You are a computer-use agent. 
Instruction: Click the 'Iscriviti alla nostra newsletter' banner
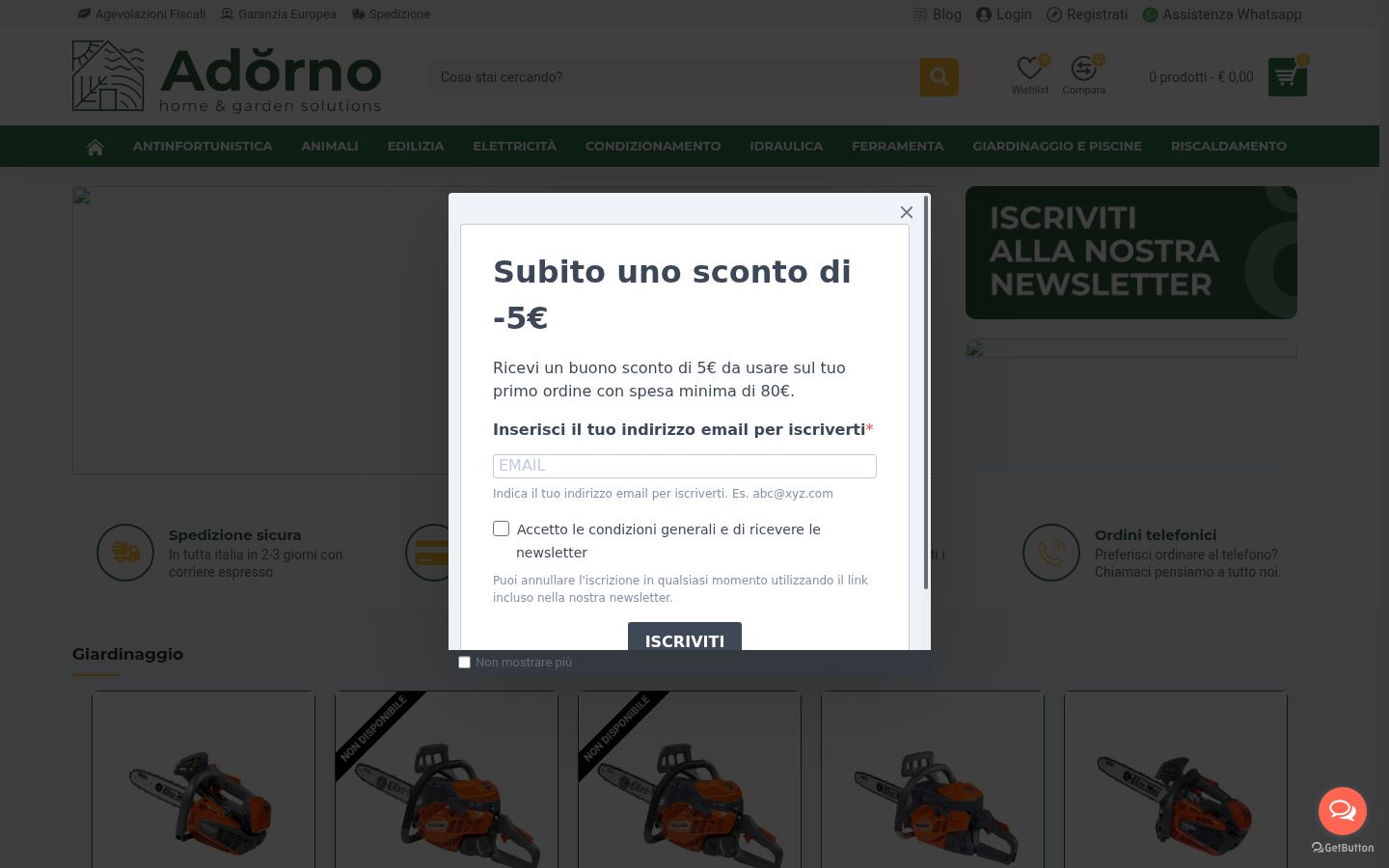click(1130, 253)
